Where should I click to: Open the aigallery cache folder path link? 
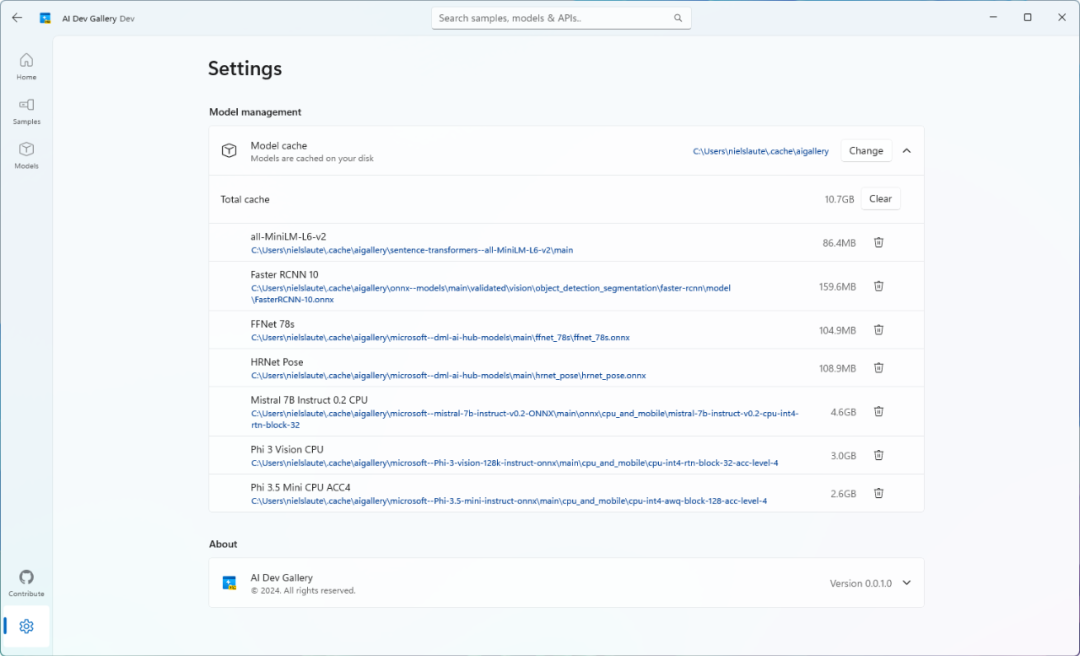(x=760, y=151)
